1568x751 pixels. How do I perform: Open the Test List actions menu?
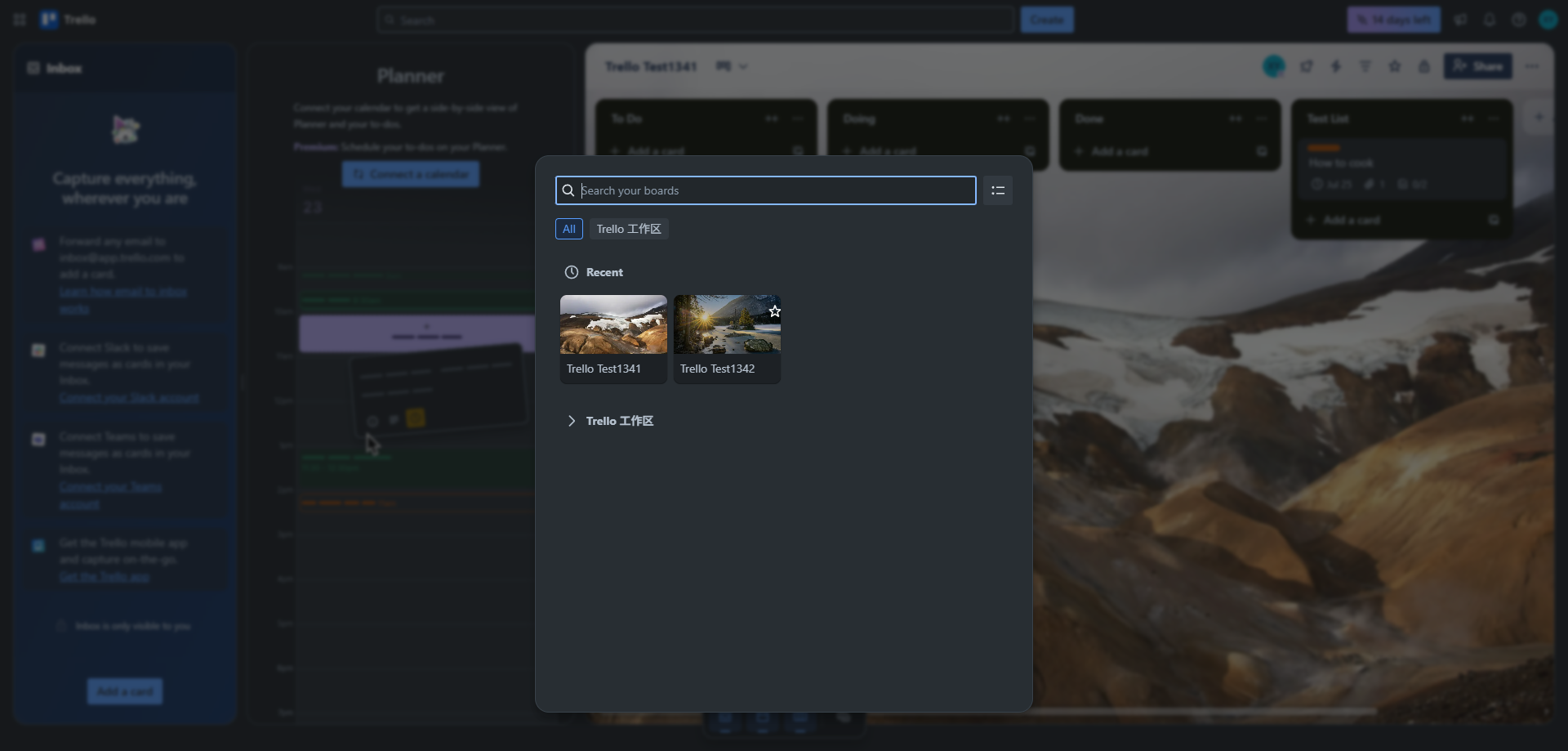[x=1494, y=118]
